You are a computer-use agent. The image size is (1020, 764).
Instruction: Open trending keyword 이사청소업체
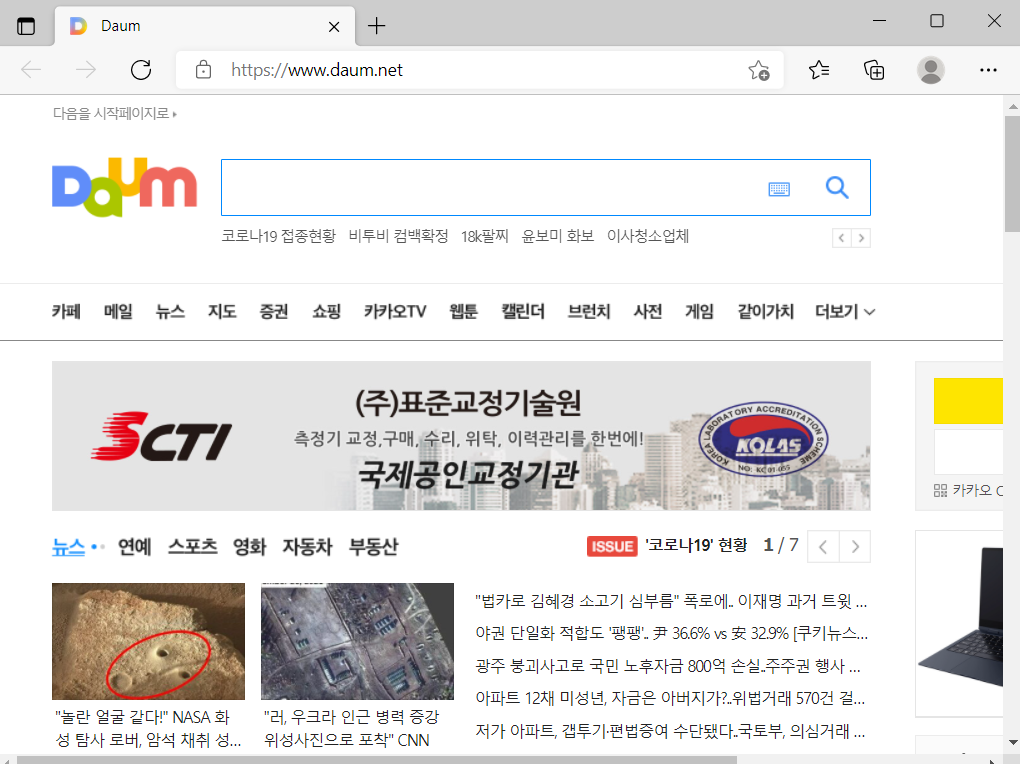point(648,236)
